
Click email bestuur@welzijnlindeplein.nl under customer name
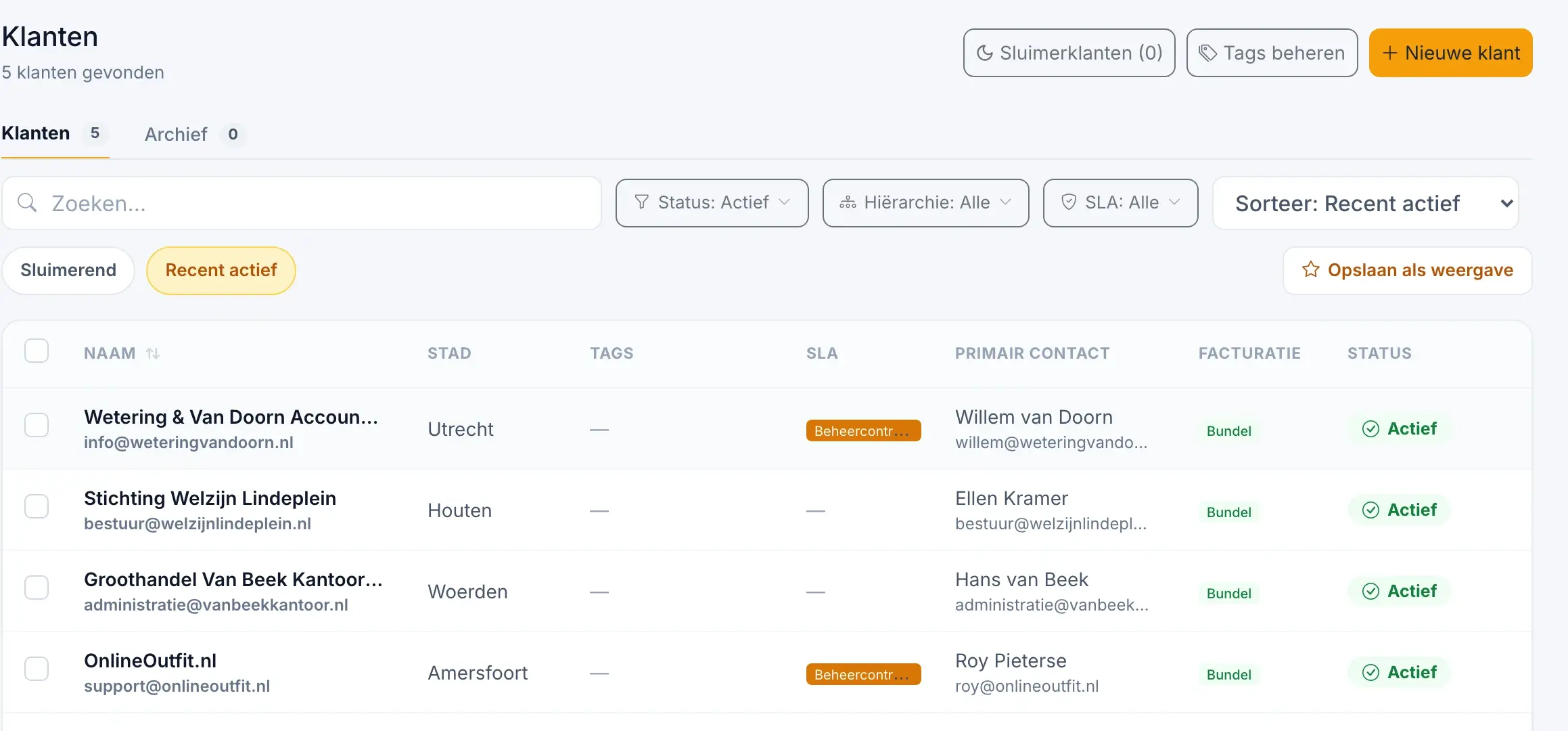point(198,523)
